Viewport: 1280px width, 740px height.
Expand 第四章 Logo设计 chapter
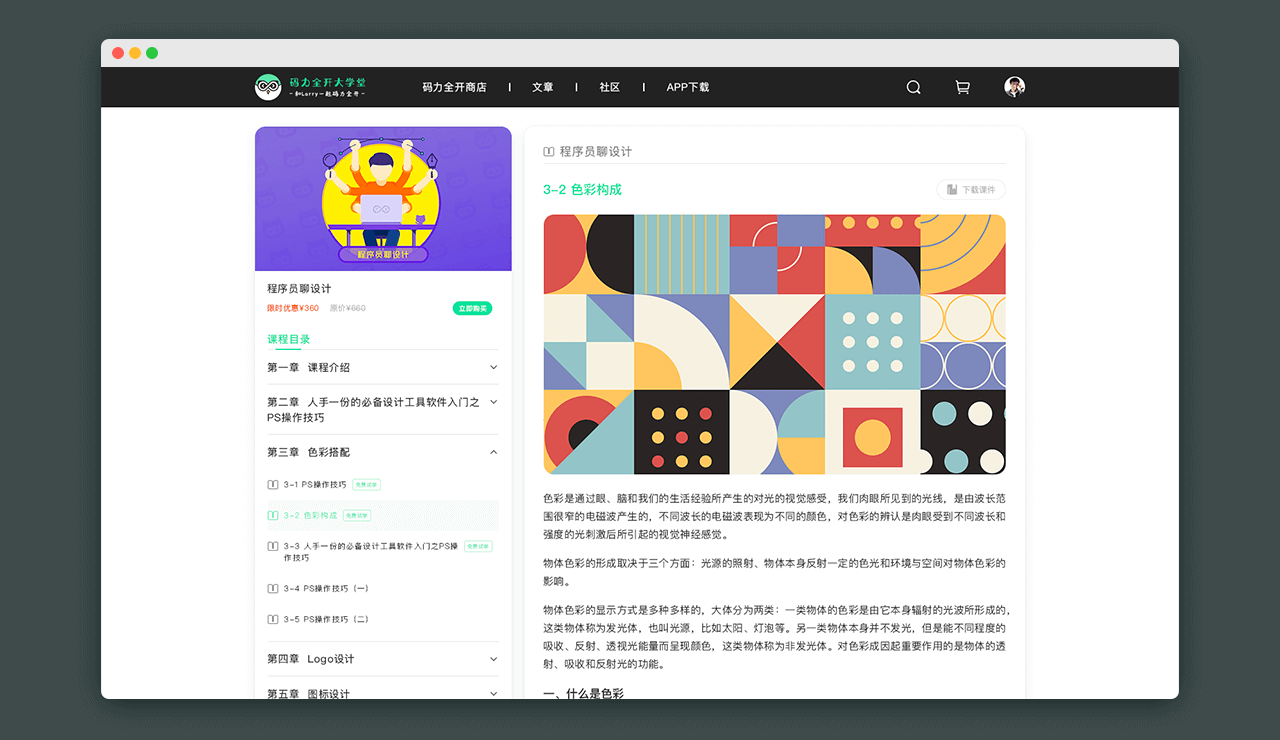[493, 659]
